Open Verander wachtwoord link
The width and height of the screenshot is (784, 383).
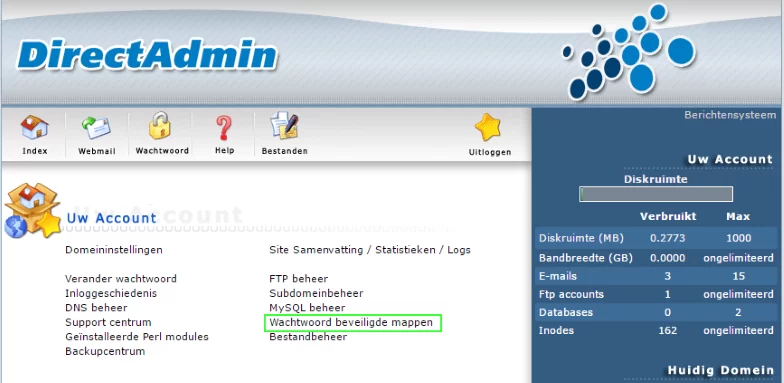pos(121,278)
